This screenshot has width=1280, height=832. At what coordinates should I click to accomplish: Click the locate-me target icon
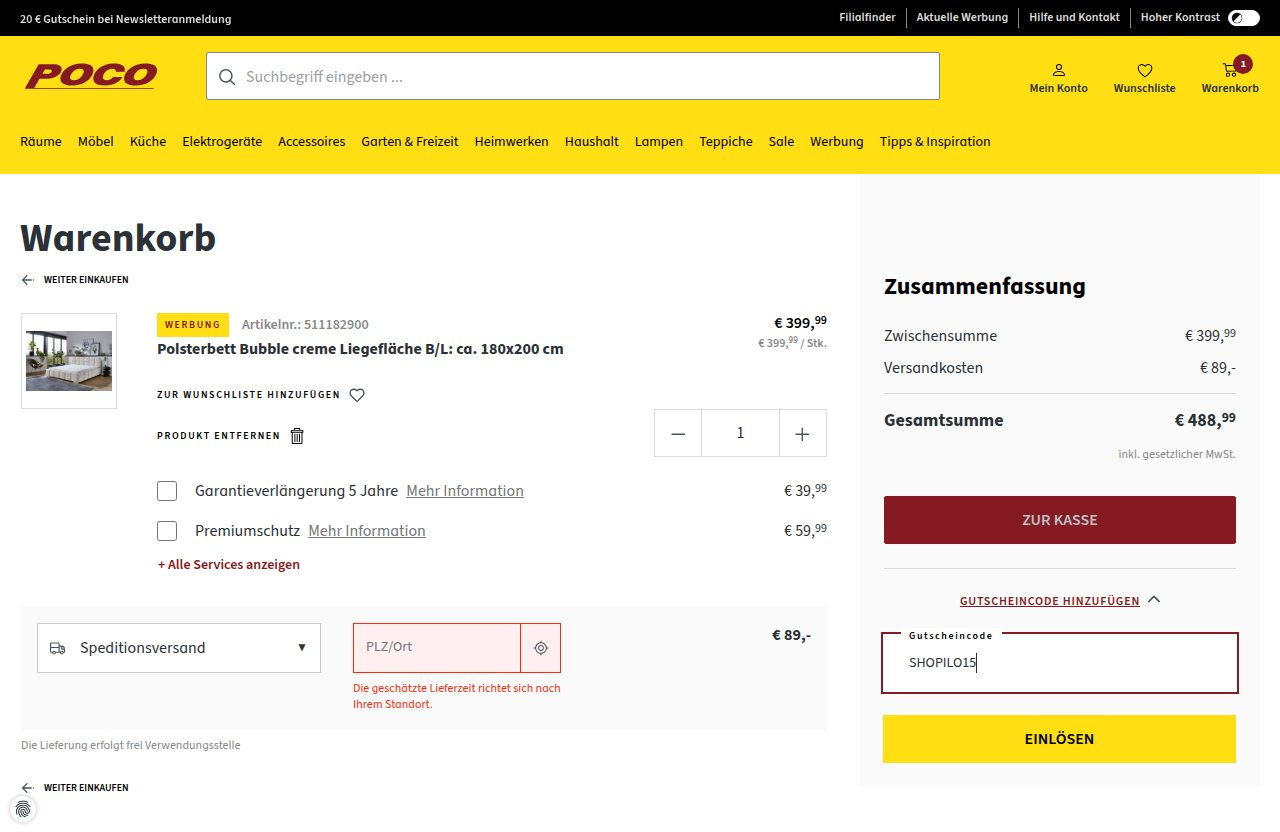pos(541,648)
